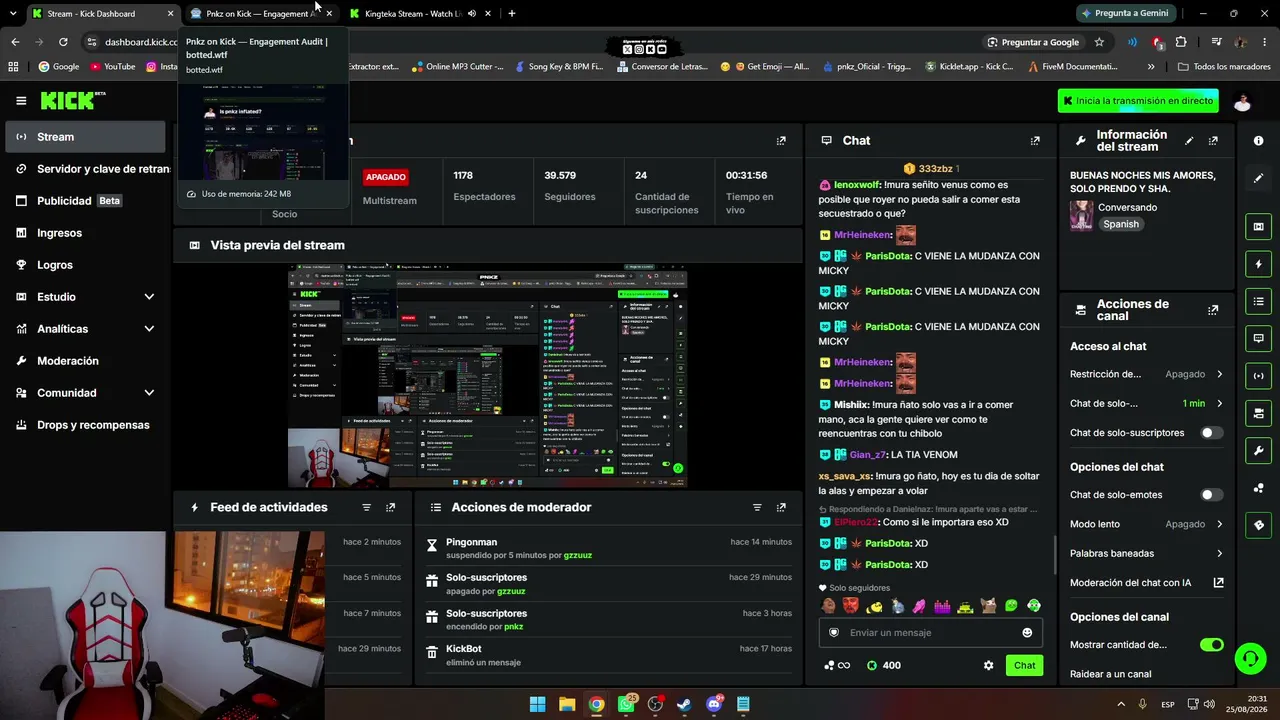
Task: Click Inicia la transmisión en directo
Action: 1138,101
